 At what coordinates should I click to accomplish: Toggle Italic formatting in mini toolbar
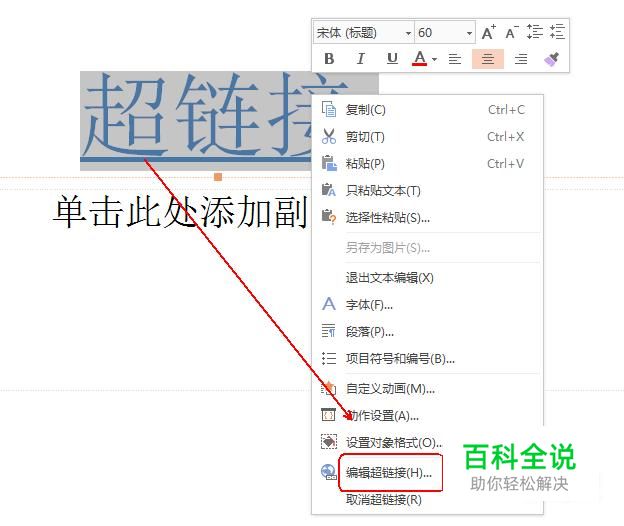[361, 59]
